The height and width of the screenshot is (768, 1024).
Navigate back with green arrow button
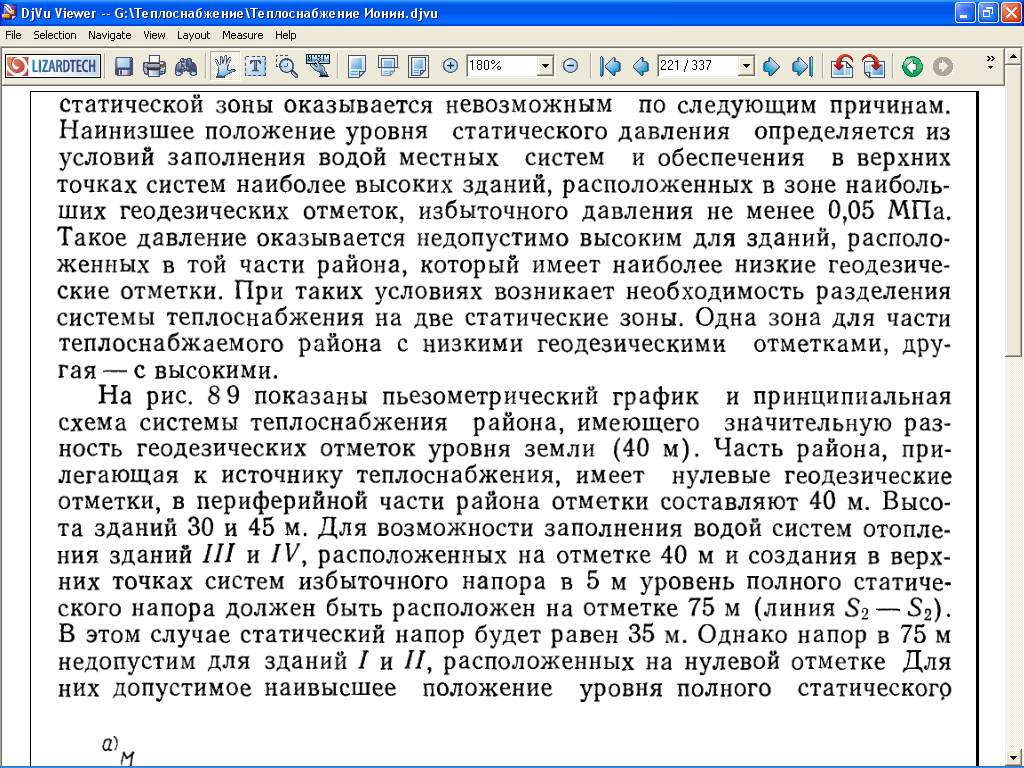(x=912, y=66)
